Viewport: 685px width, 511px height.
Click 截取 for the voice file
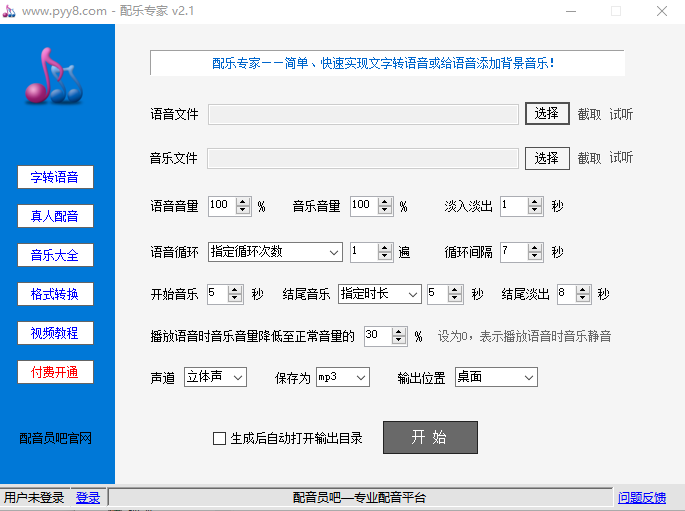[589, 114]
